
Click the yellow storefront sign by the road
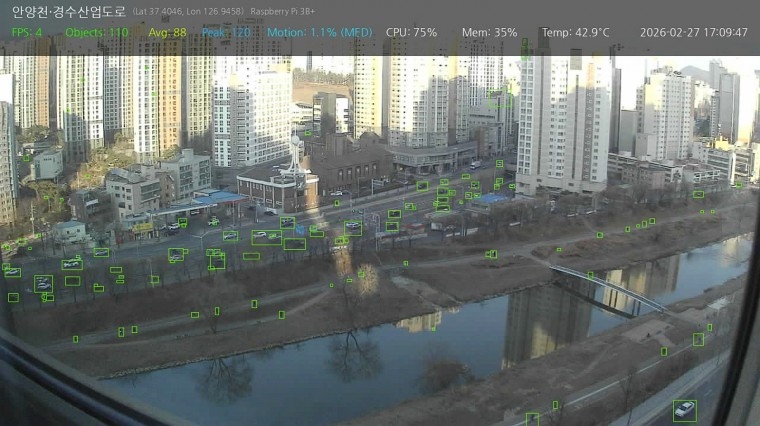click(x=143, y=228)
